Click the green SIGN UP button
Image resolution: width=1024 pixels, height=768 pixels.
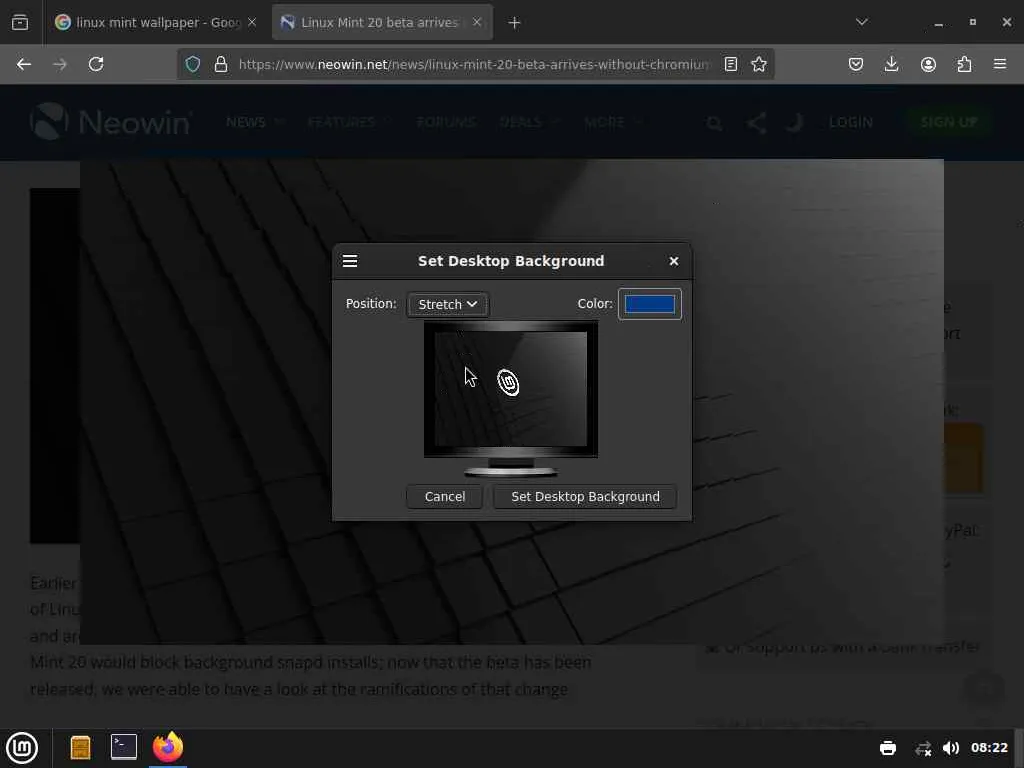948,122
